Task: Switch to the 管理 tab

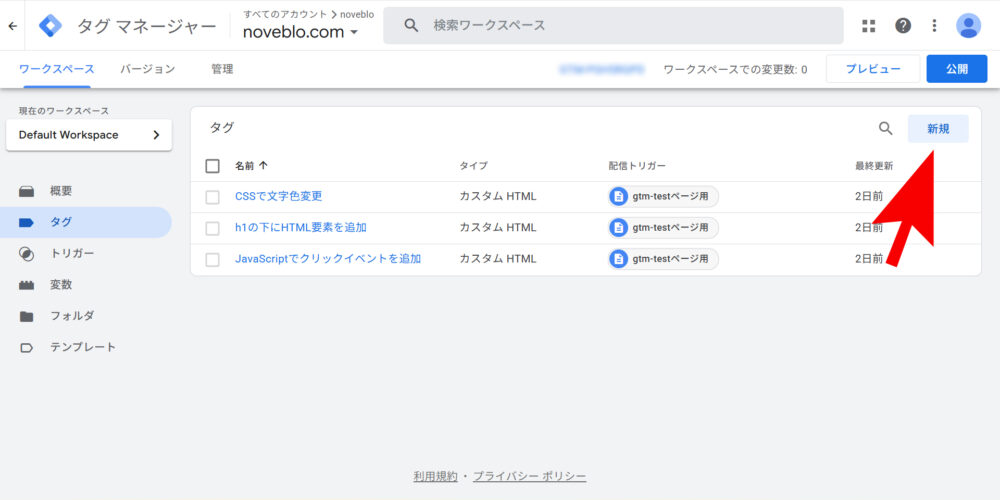Action: (x=222, y=69)
